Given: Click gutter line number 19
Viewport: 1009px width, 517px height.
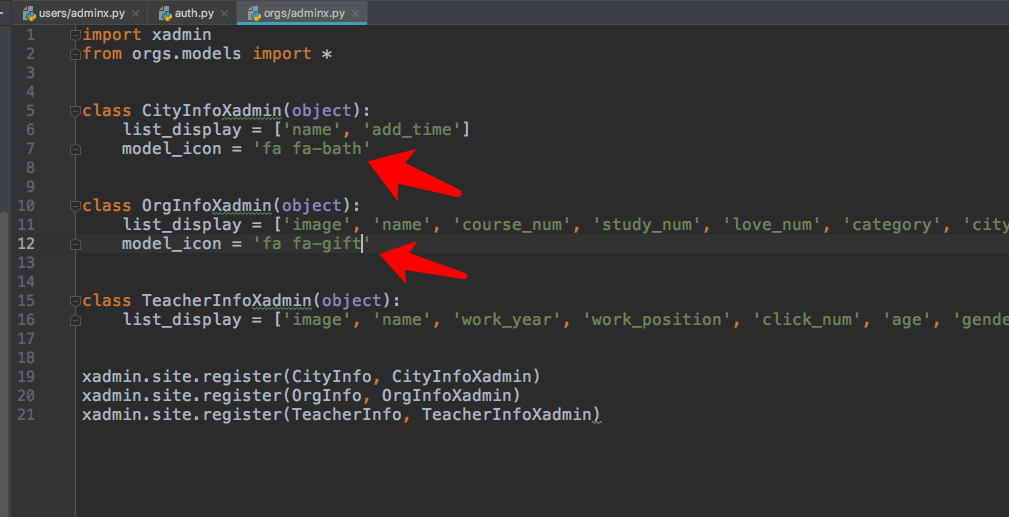Looking at the screenshot, I should click(26, 377).
